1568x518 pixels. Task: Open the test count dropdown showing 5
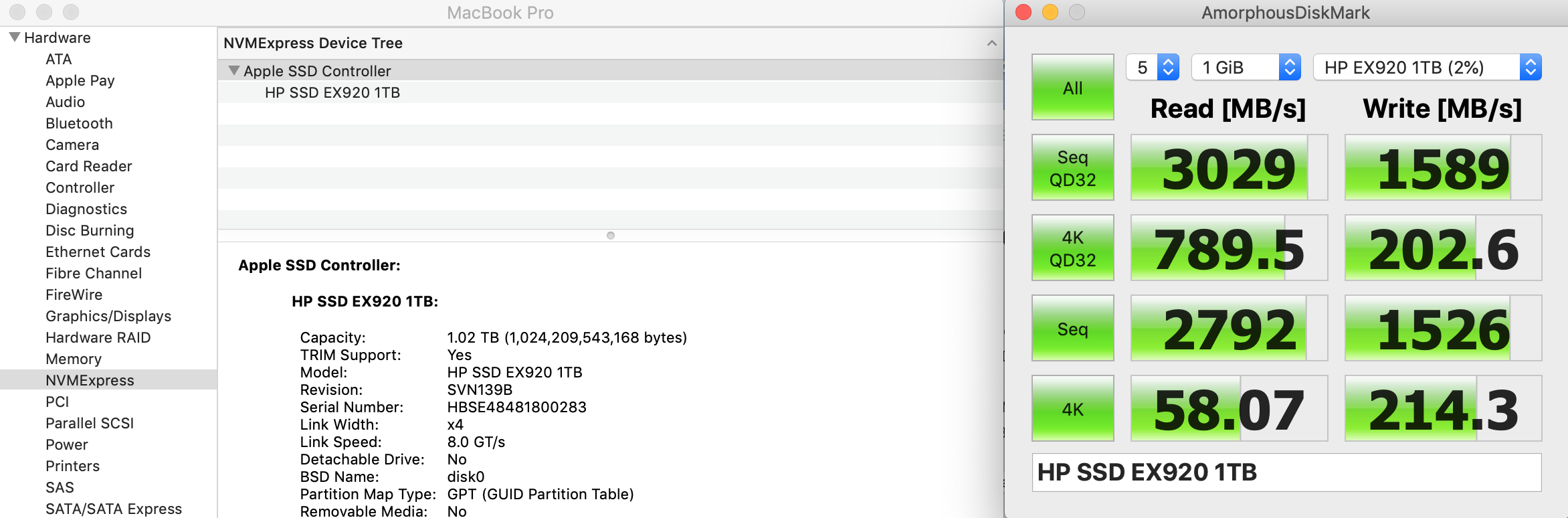click(1153, 67)
